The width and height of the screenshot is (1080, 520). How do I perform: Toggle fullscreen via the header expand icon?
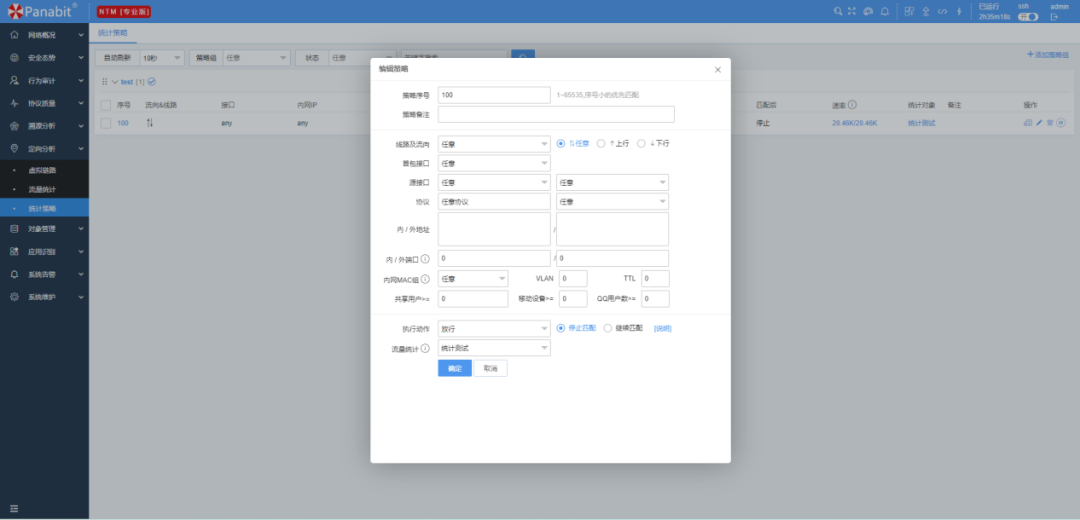point(852,11)
